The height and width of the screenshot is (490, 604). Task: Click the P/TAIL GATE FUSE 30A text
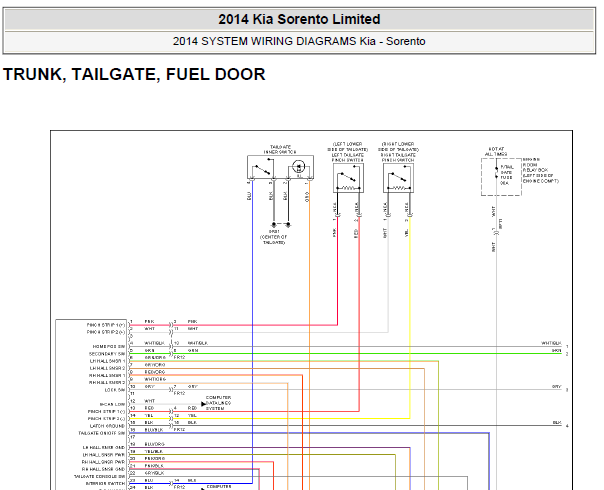tap(507, 175)
